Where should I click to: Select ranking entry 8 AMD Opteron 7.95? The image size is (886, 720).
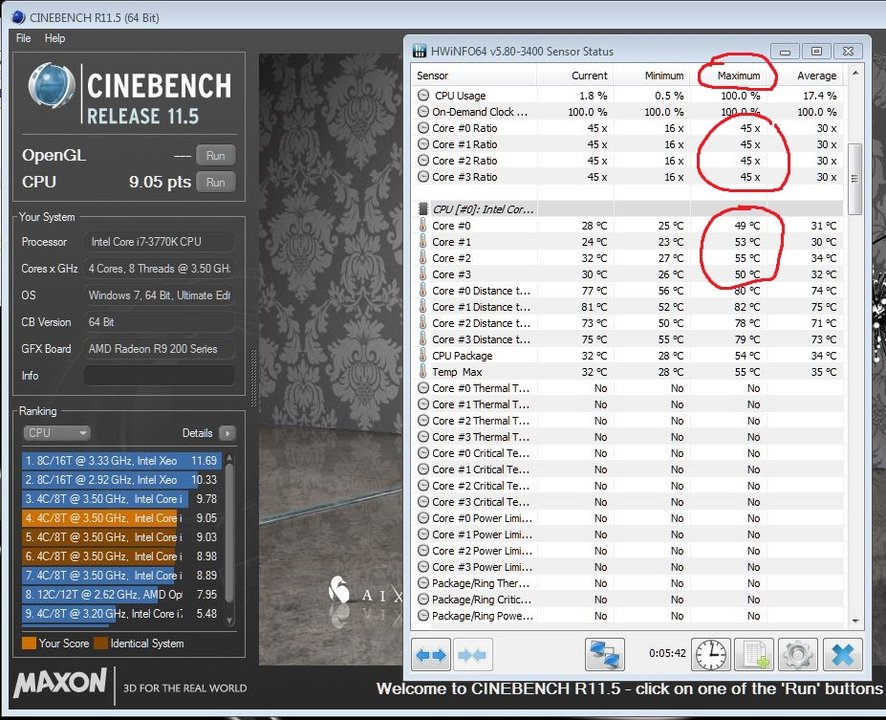[122, 595]
